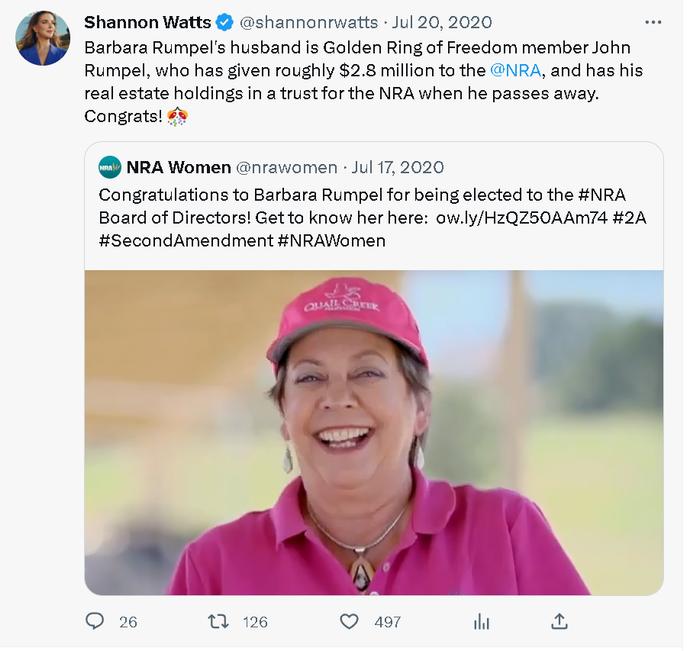
Task: Open the @shannonrwatts handle
Action: coord(308,22)
